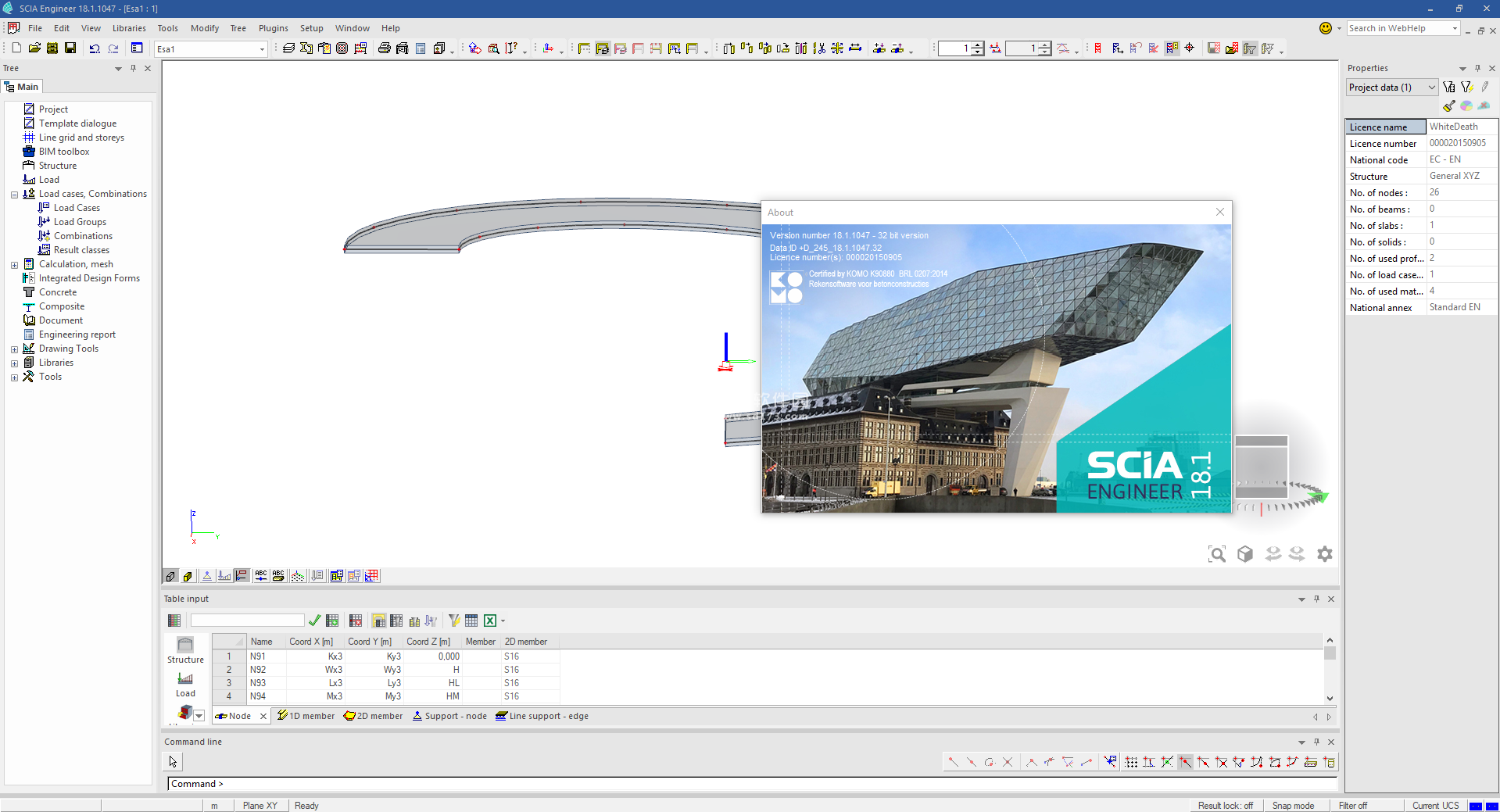
Task: Switch to the Support - node tab
Action: pos(449,716)
